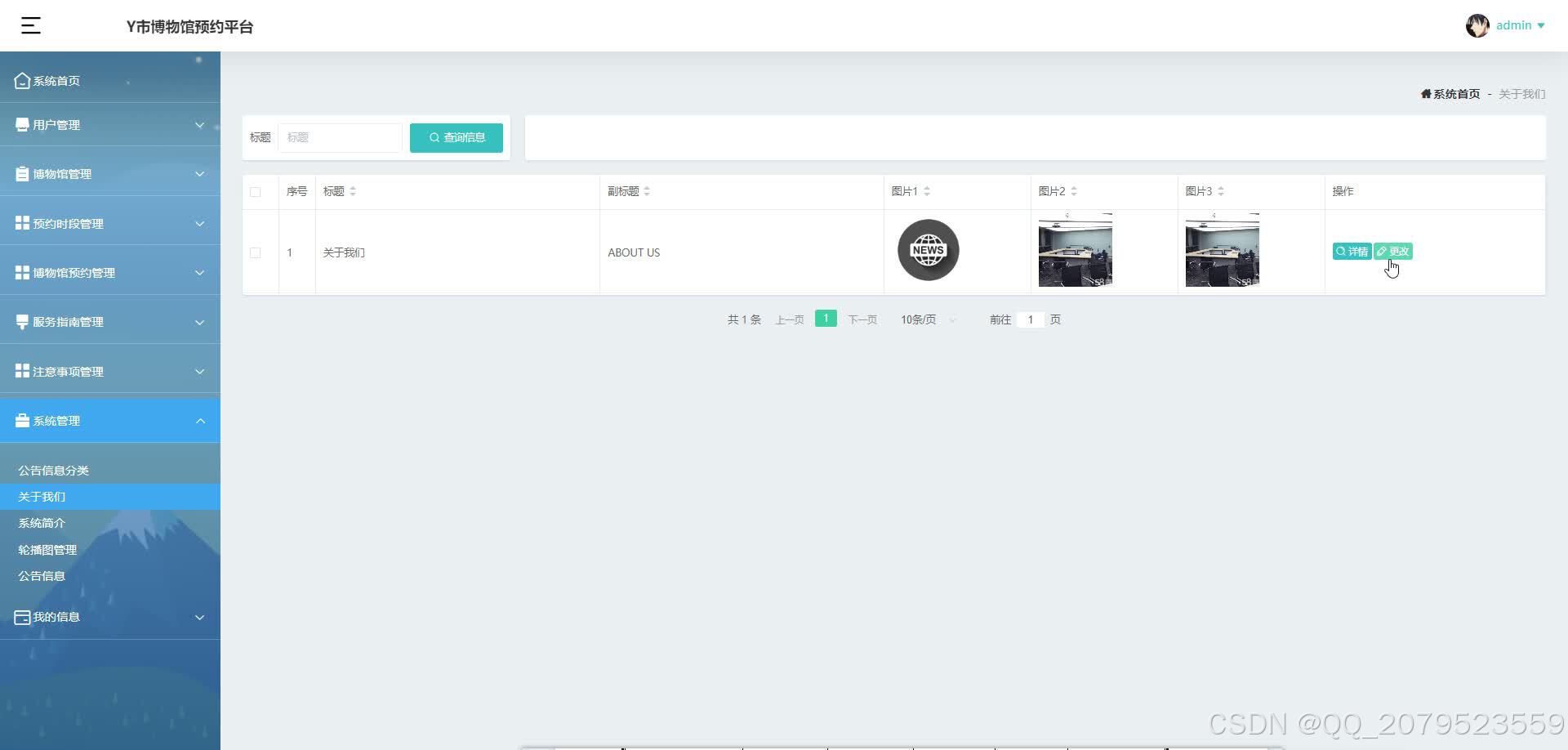Image resolution: width=1568 pixels, height=750 pixels.
Task: Open the meeting room thumbnail in 图片2
Action: click(x=1076, y=250)
